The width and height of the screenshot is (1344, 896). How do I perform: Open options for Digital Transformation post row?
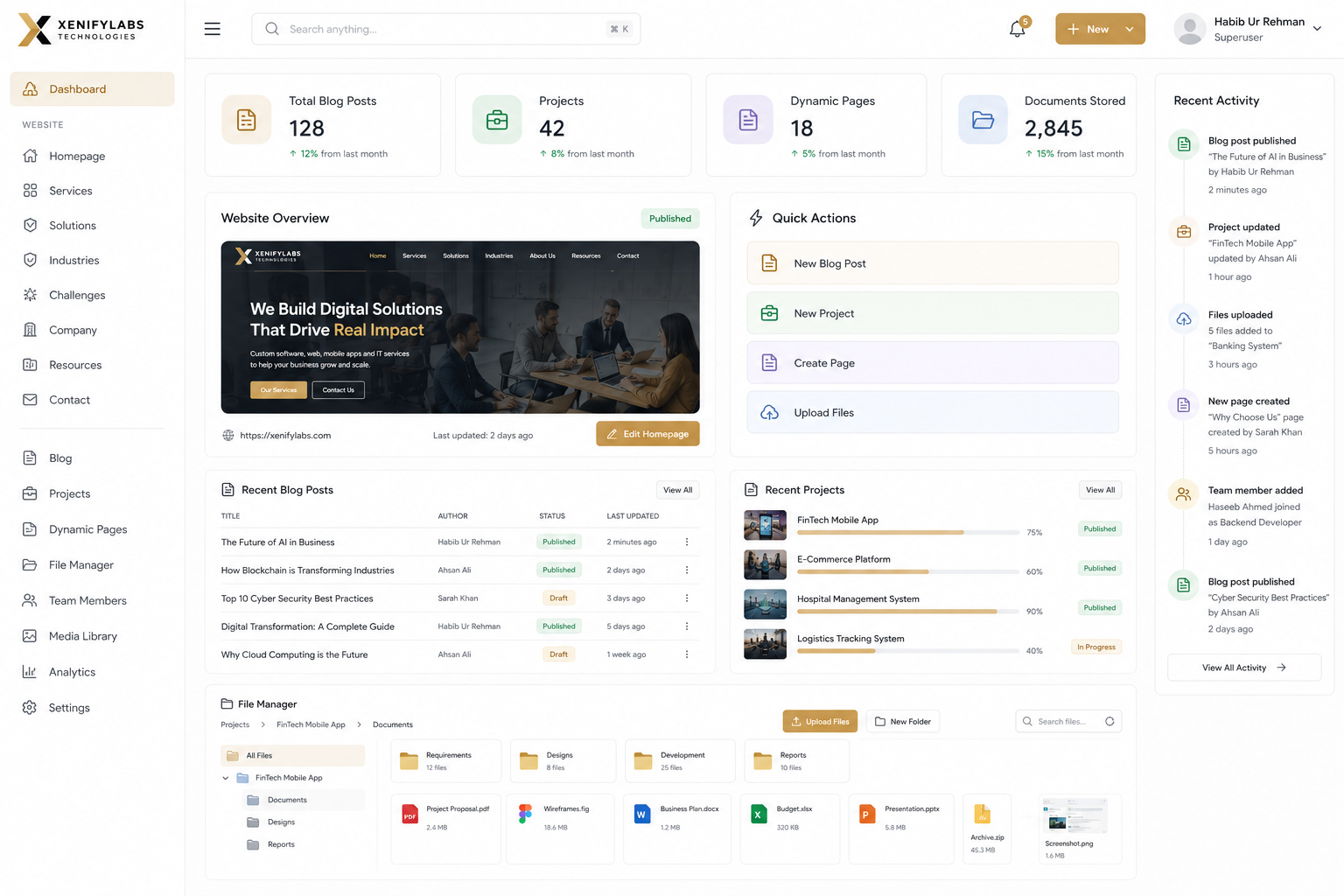coord(687,626)
